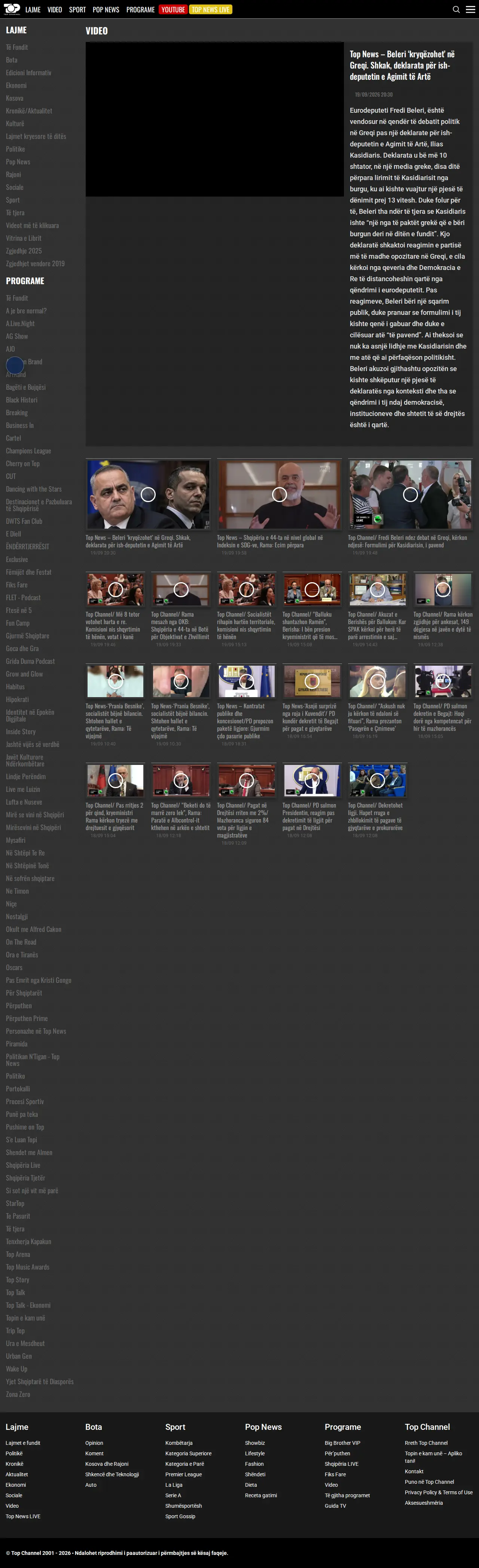Select the POP NEWS menu item

coord(106,10)
